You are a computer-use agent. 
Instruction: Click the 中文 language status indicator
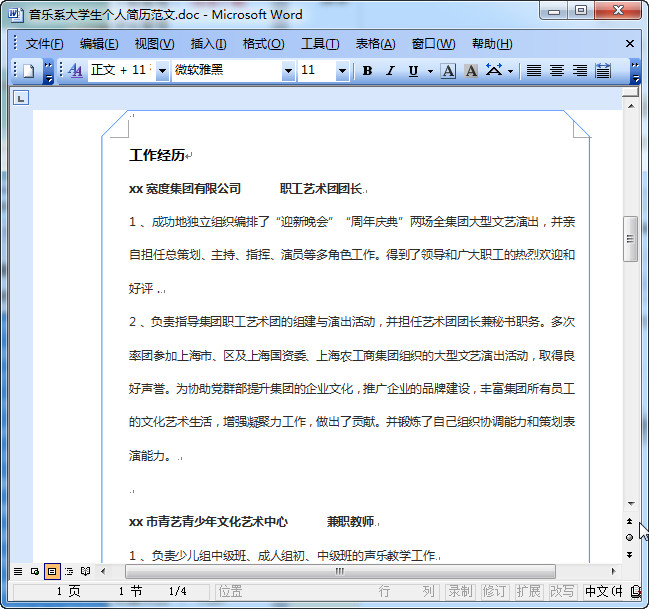[x=603, y=591]
